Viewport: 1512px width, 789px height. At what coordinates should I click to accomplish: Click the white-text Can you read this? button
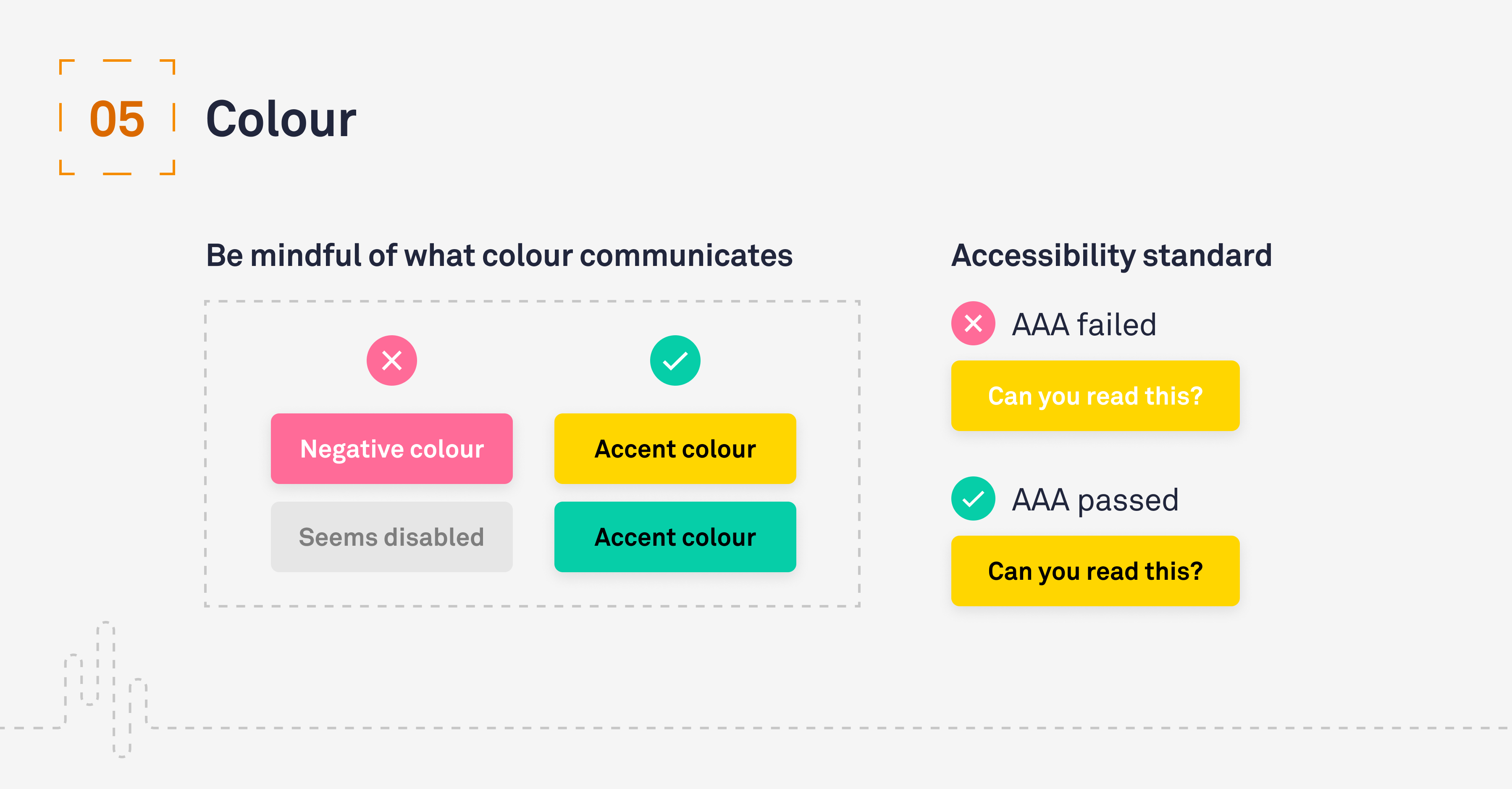coord(1095,396)
